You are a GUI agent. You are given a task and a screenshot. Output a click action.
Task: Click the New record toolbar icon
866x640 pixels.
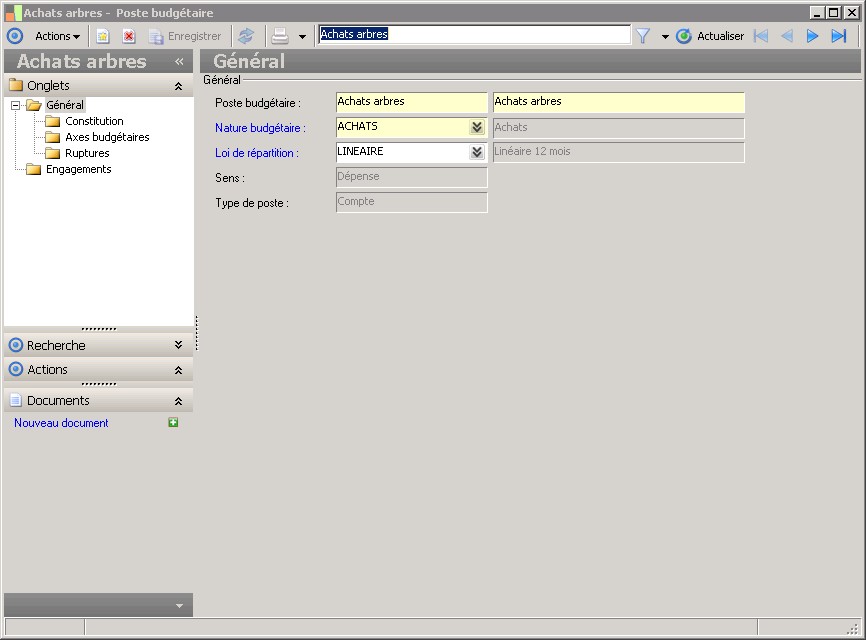coord(103,36)
